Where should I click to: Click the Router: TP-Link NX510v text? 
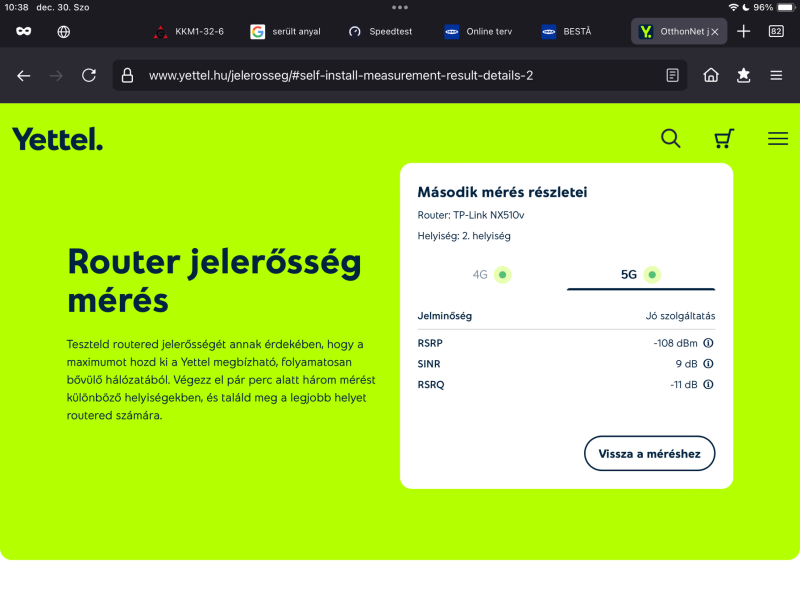click(471, 215)
